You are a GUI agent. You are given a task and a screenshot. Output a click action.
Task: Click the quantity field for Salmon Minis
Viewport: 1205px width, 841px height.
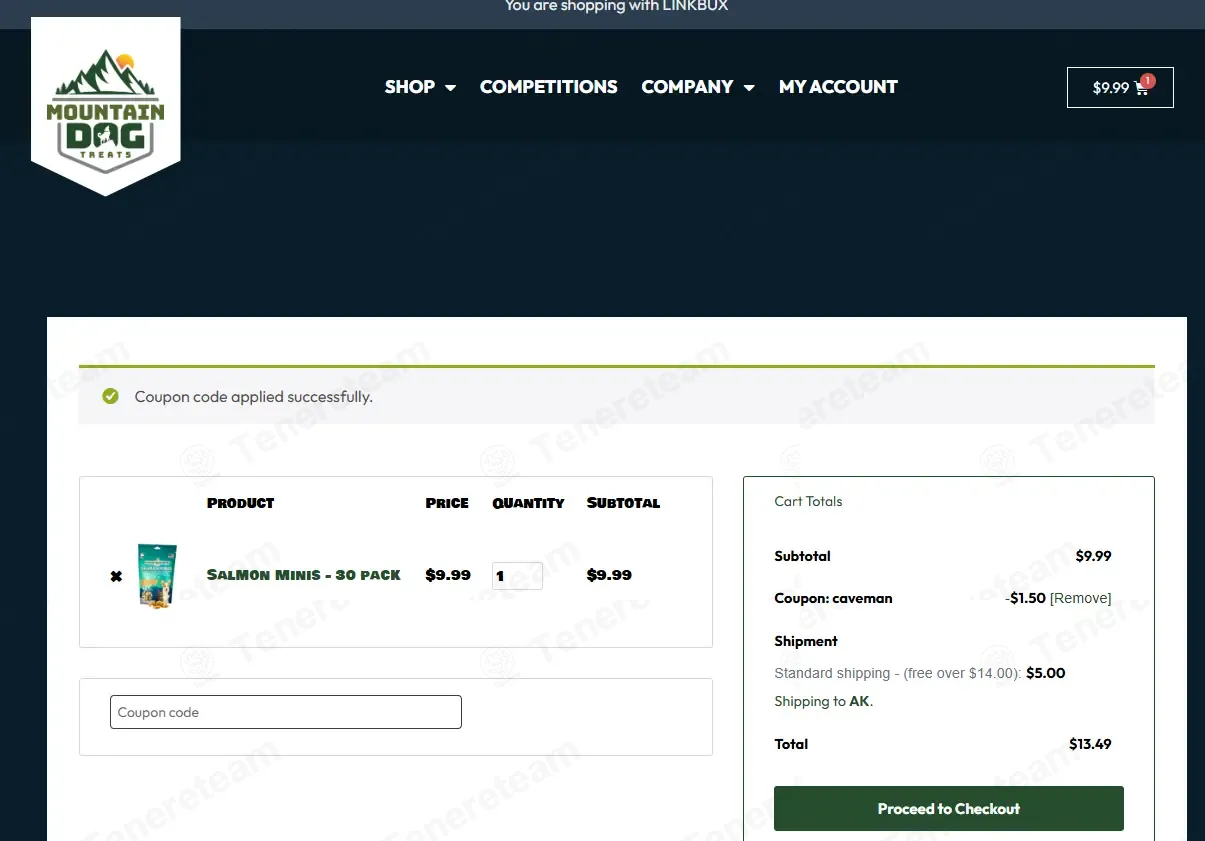[517, 576]
